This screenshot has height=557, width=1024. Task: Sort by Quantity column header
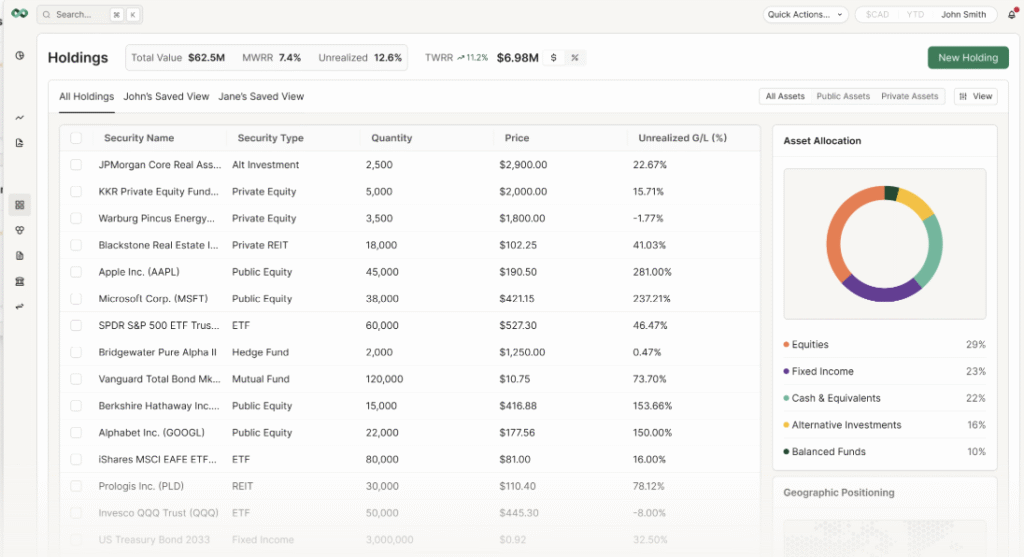coord(392,138)
